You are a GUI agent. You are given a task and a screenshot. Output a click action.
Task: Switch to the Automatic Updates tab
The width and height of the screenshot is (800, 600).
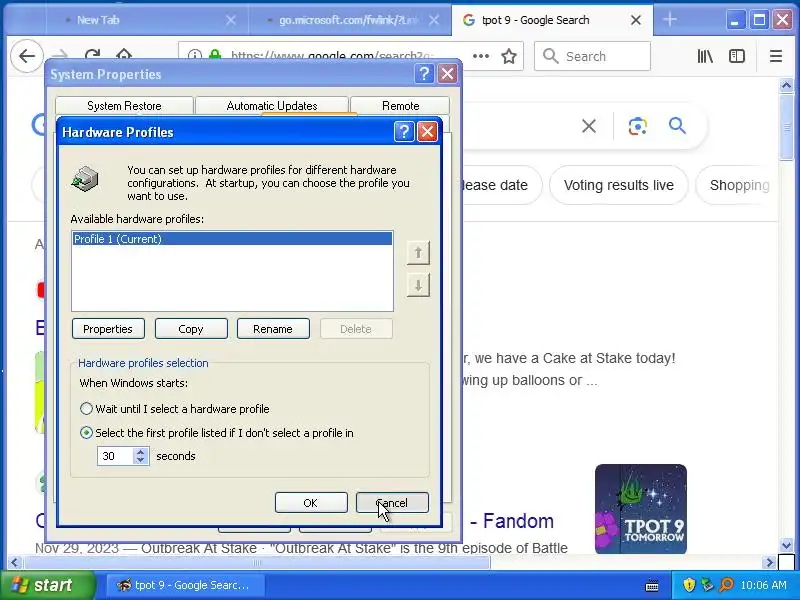click(x=272, y=106)
